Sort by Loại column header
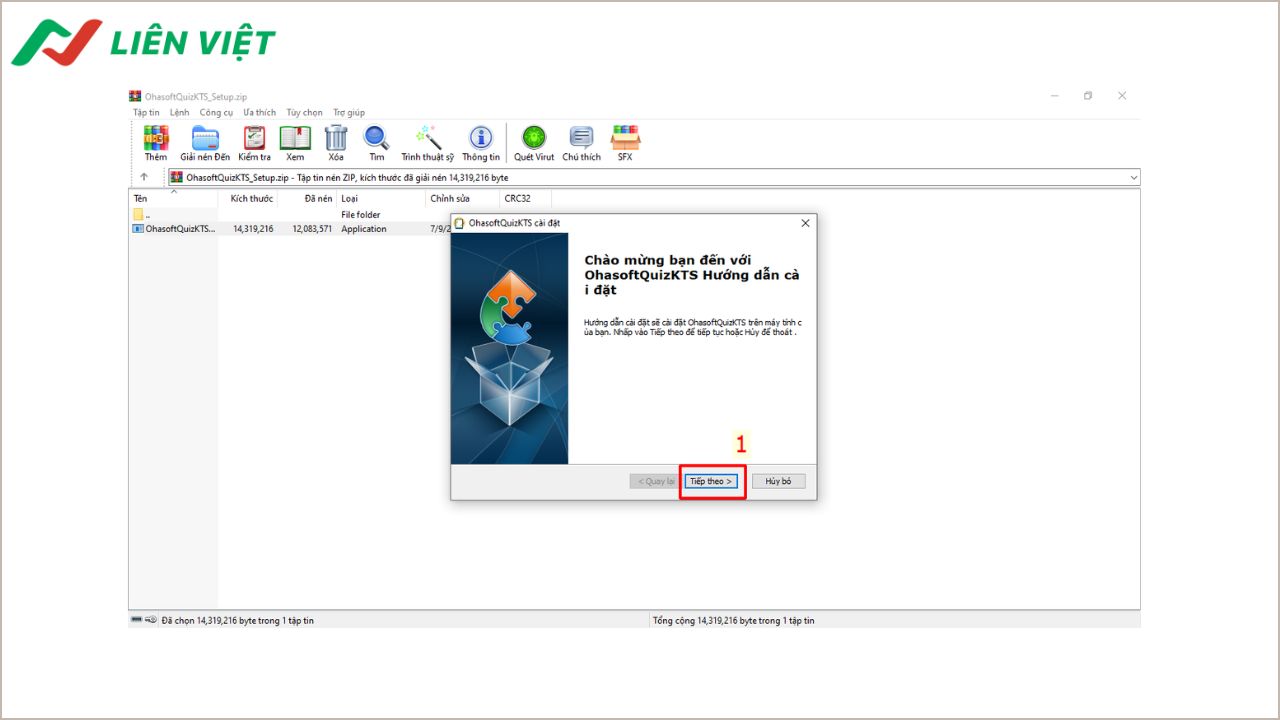This screenshot has width=1280, height=720. click(x=381, y=199)
